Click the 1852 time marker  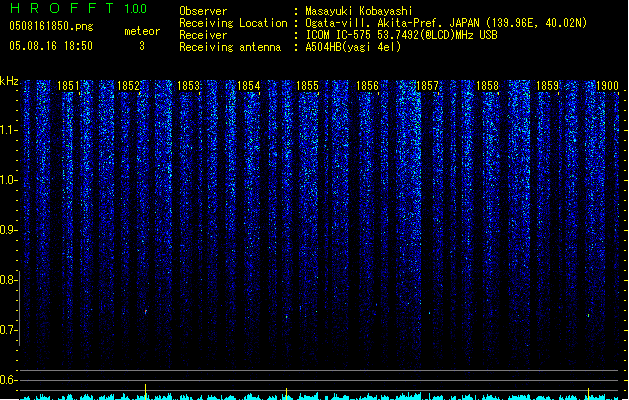(128, 86)
